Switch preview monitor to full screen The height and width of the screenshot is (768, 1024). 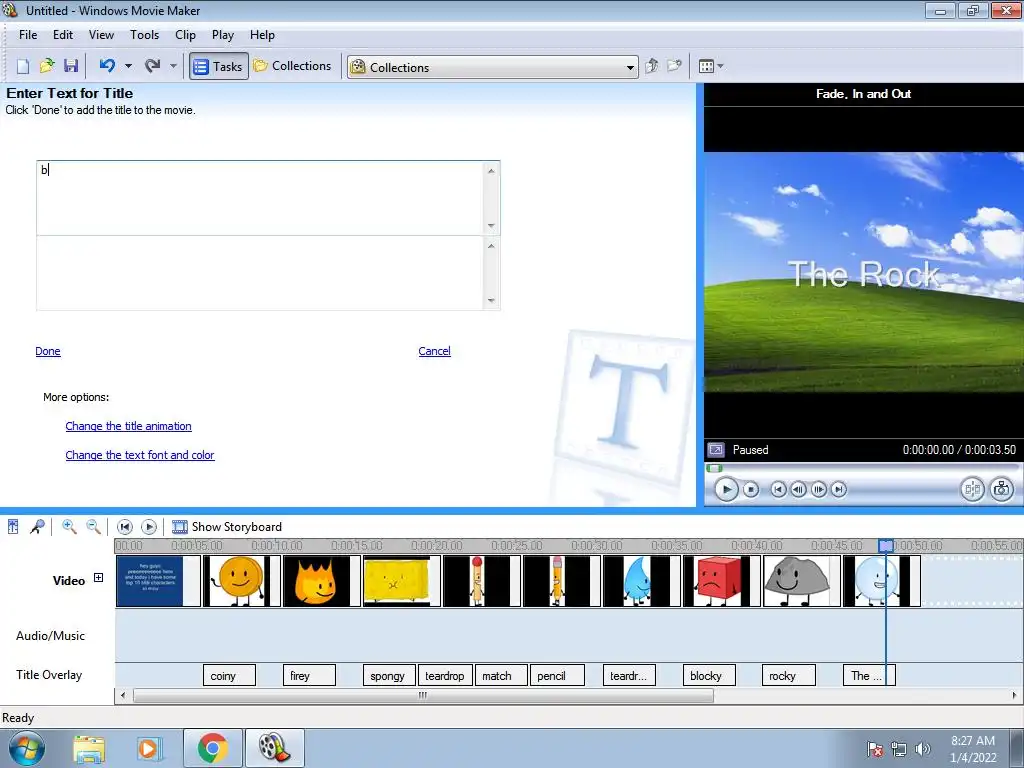click(x=716, y=450)
